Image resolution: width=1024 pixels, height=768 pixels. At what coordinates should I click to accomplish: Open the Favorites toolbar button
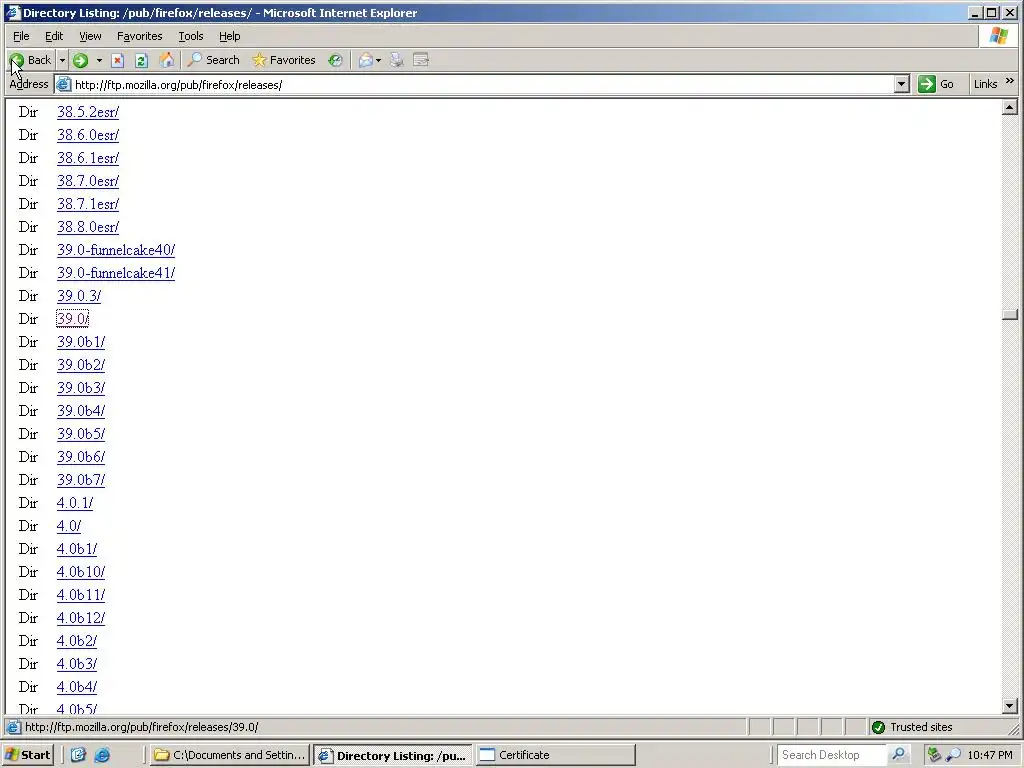(283, 60)
